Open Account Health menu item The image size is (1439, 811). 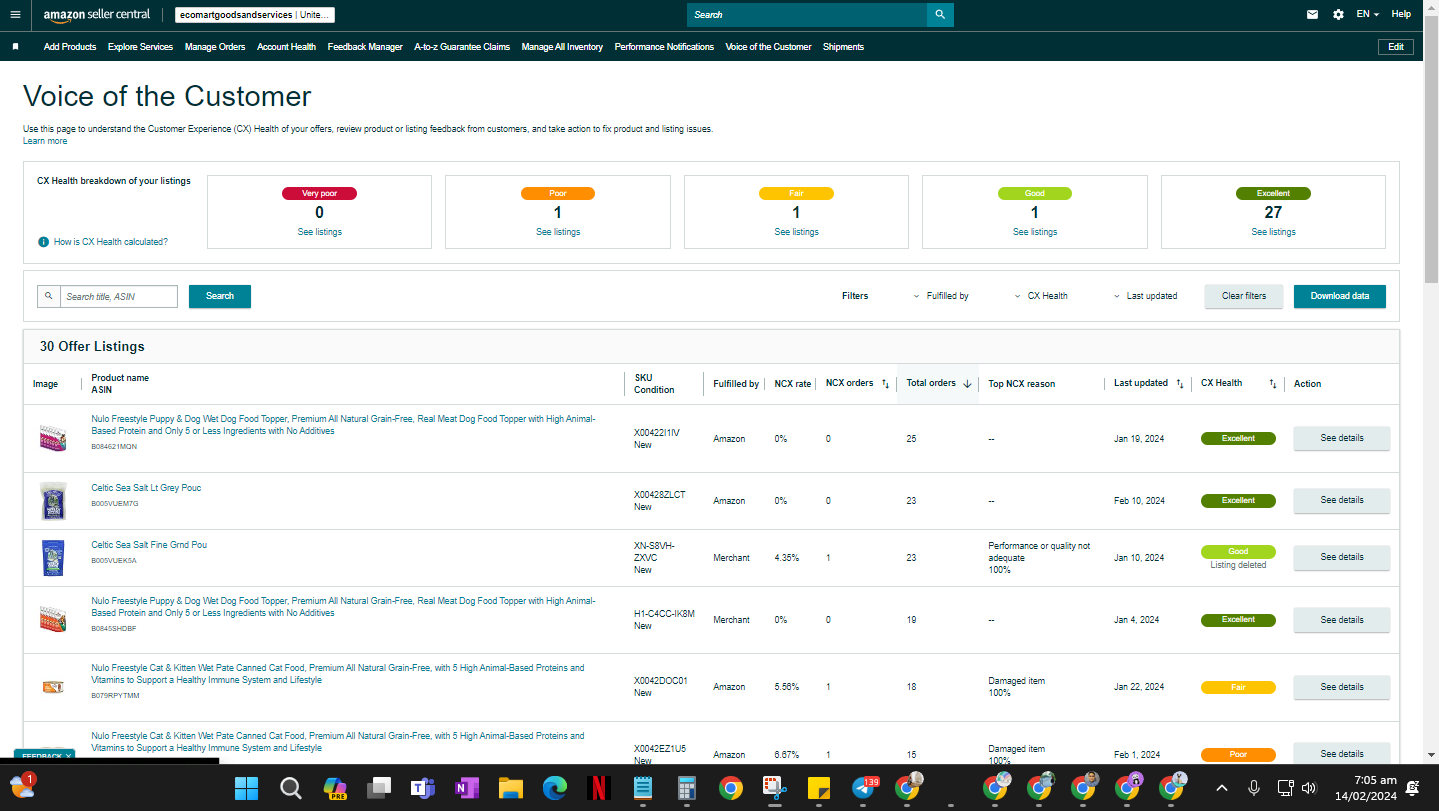[286, 47]
